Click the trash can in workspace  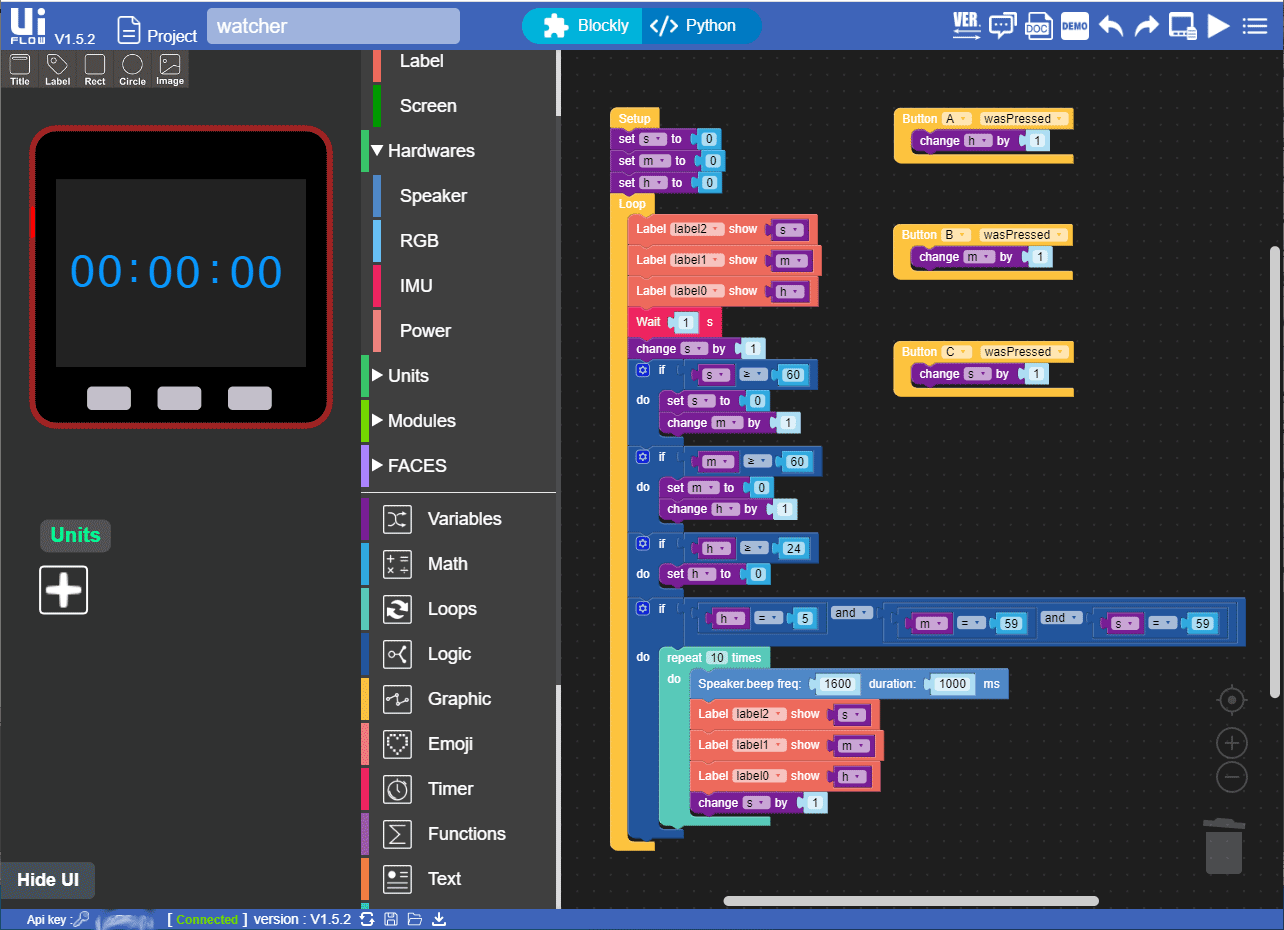click(1224, 846)
